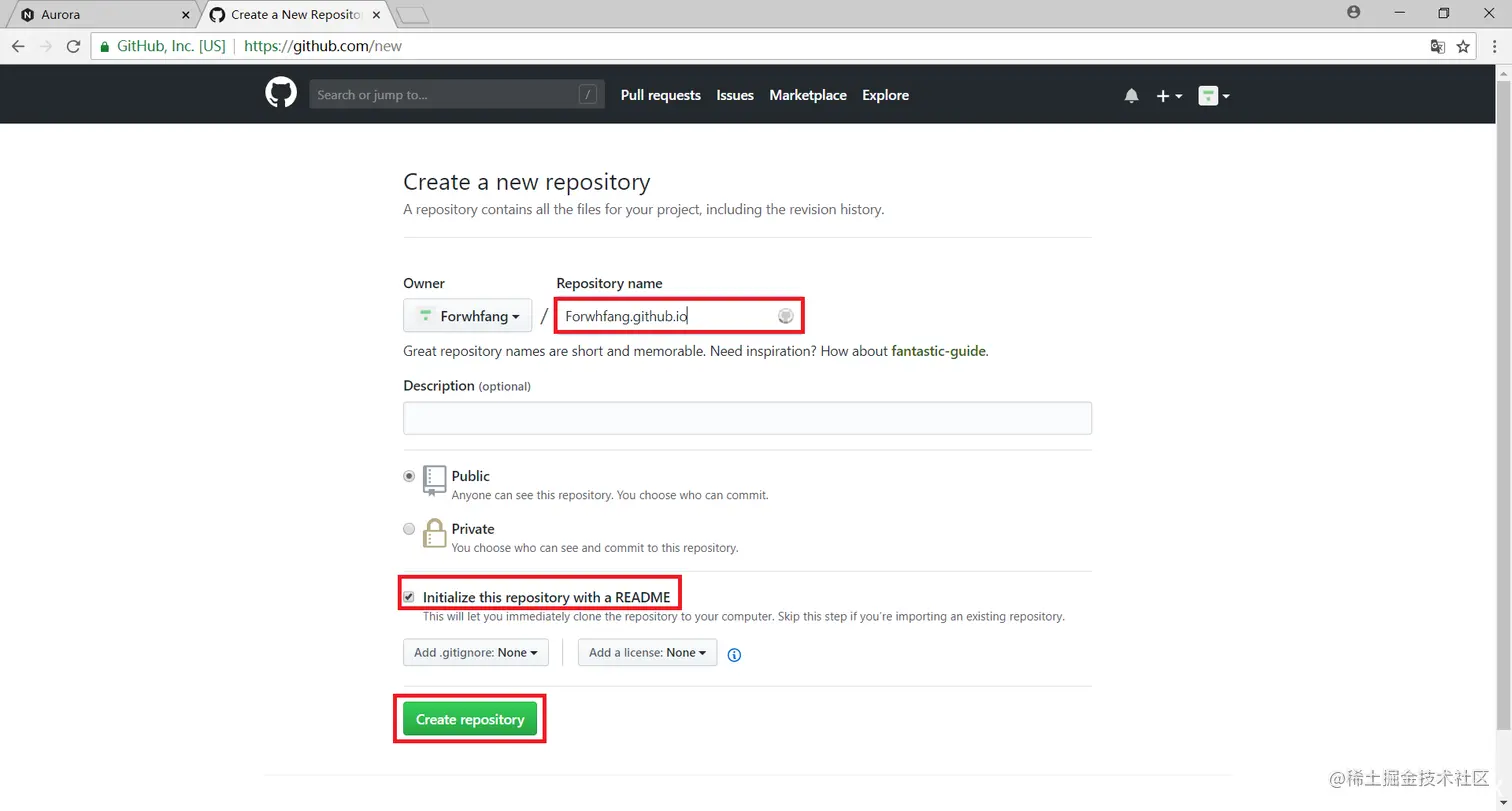Image resolution: width=1512 pixels, height=811 pixels.
Task: Click the Repository name input field
Action: 680,316
